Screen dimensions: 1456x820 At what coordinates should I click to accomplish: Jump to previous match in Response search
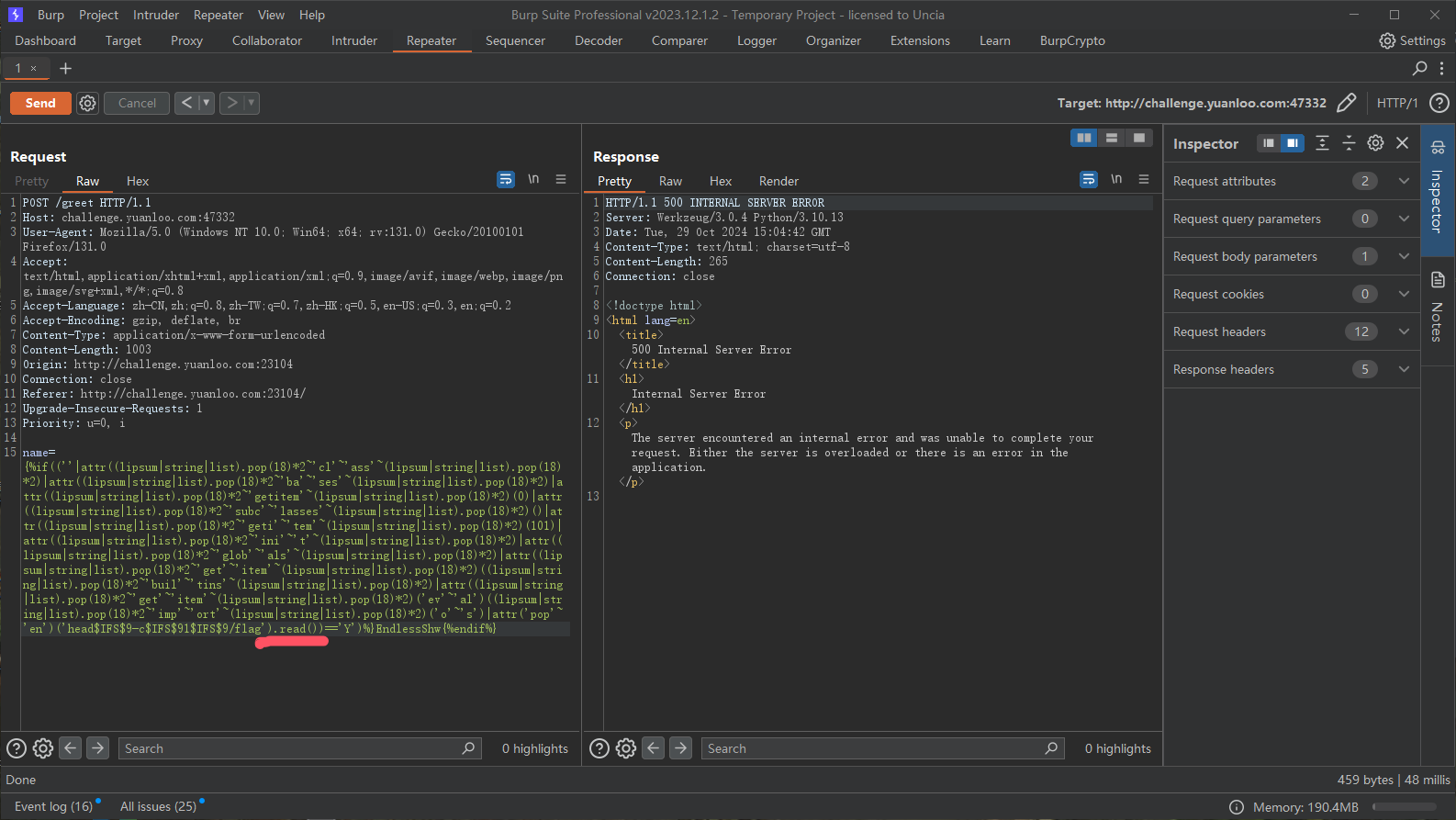[654, 748]
